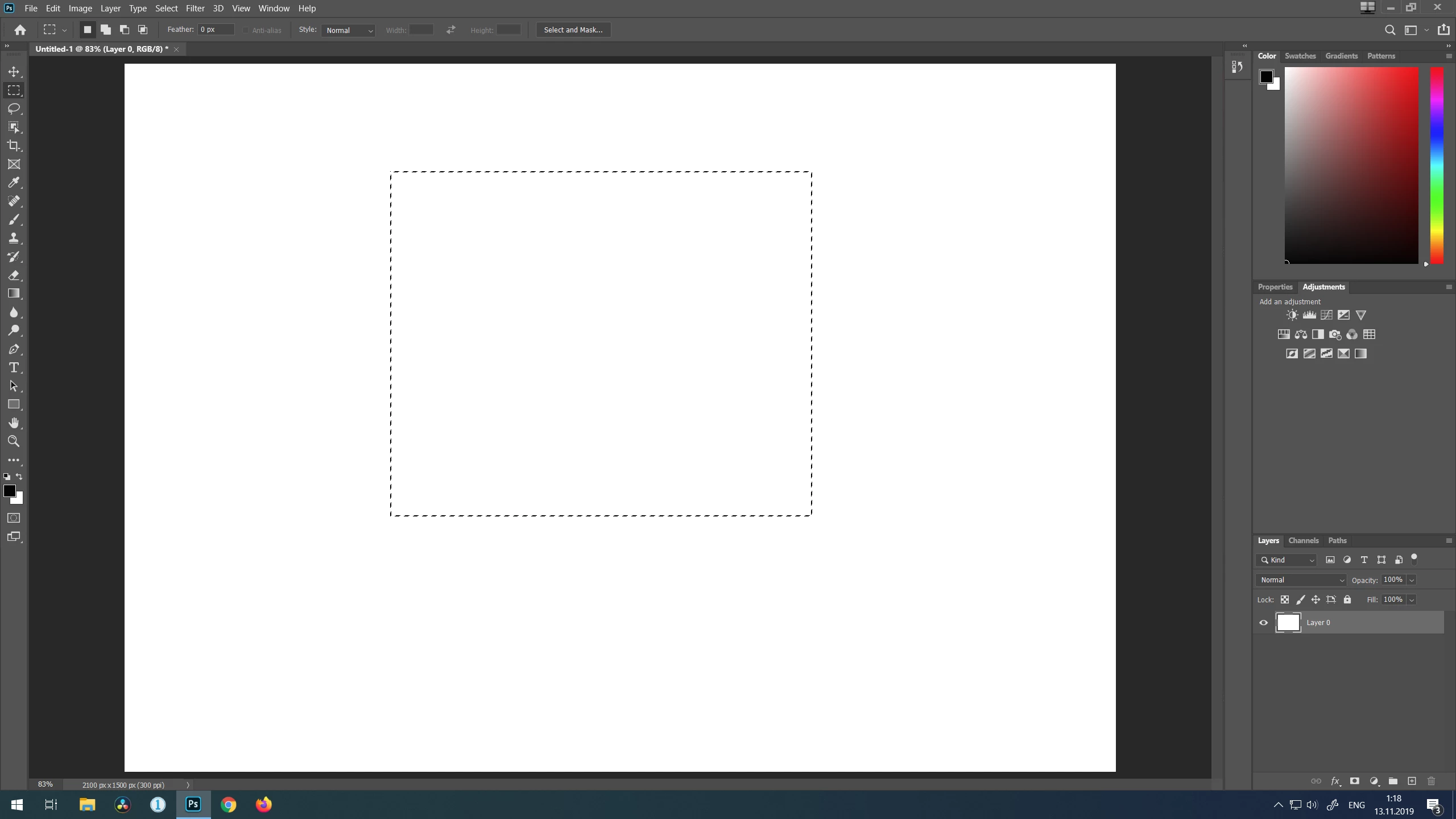Hide Layer 0 using eye icon
Image resolution: width=1456 pixels, height=819 pixels.
pos(1263,623)
